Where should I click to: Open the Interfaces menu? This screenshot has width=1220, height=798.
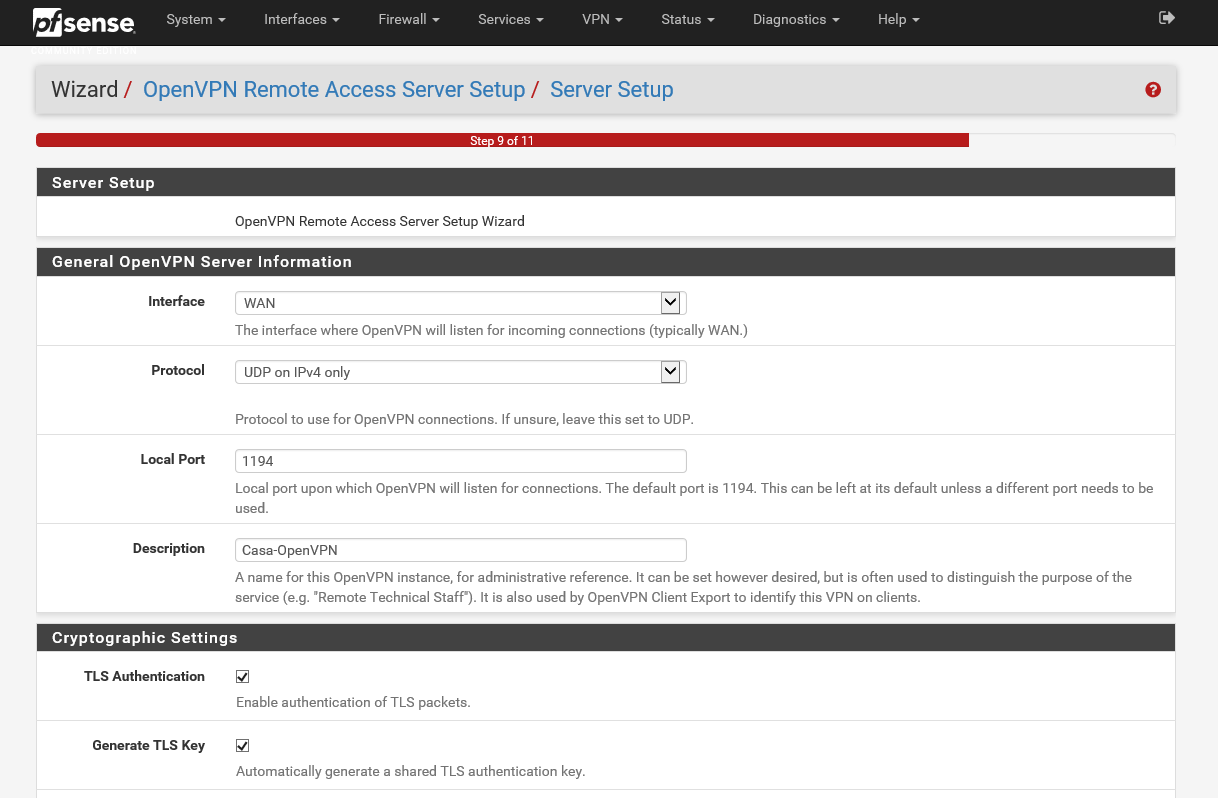pyautogui.click(x=302, y=19)
